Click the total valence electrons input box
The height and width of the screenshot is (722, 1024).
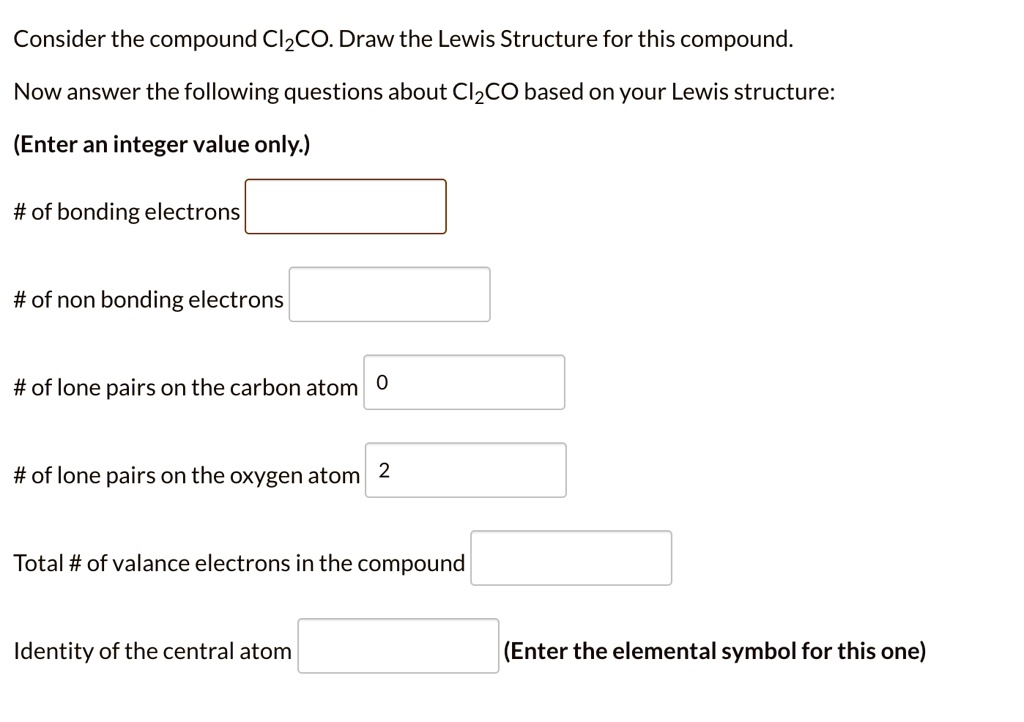pos(571,558)
